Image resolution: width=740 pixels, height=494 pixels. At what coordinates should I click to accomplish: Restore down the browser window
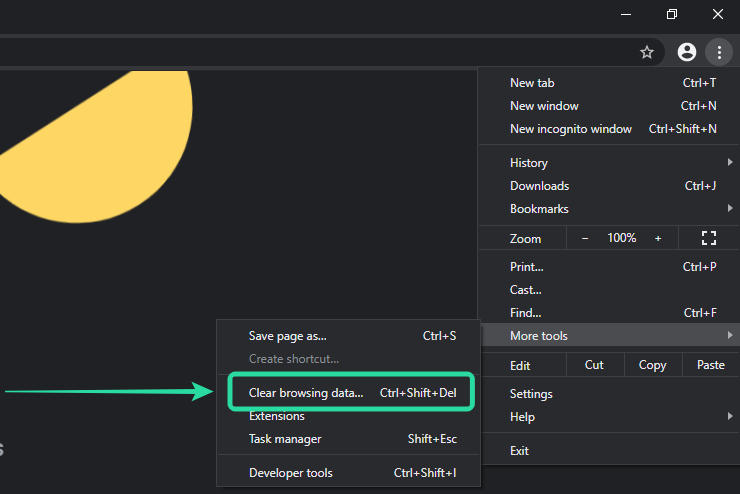(671, 14)
